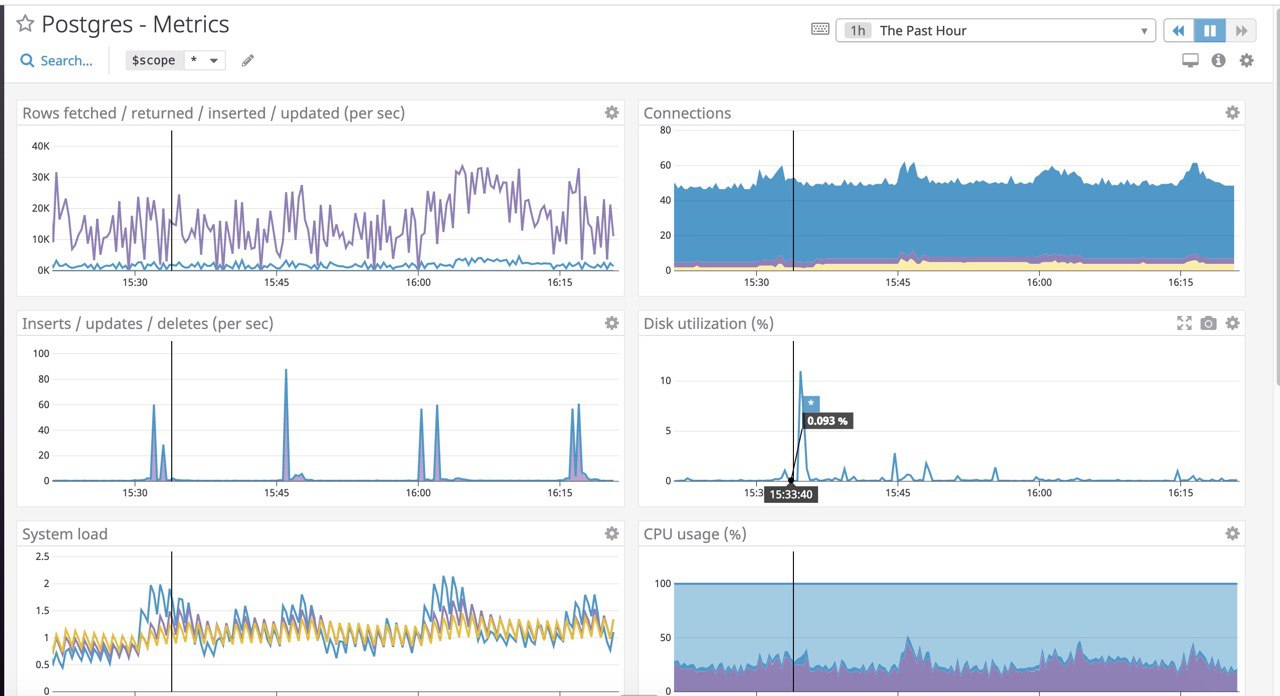Open the $scope variable value dropdown
Screen dimensions: 1280x696
tap(204, 61)
